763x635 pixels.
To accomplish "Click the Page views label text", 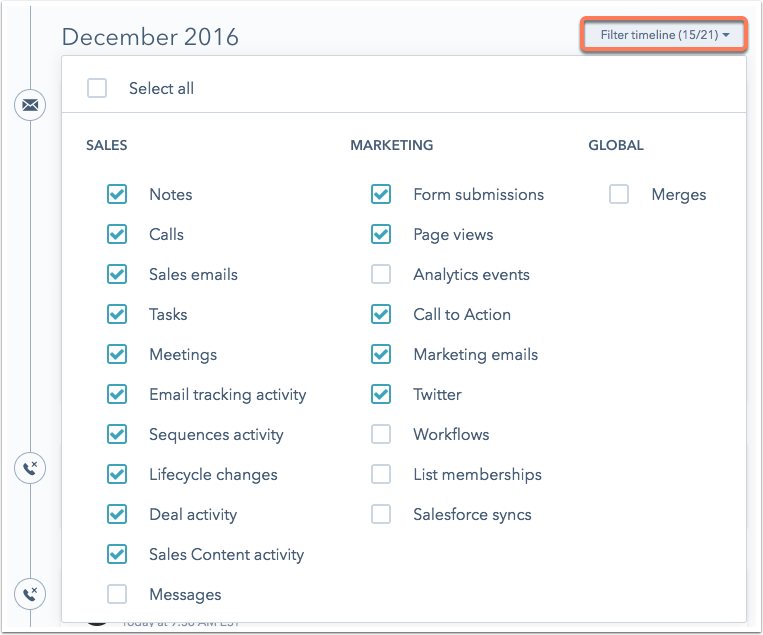I will [453, 235].
